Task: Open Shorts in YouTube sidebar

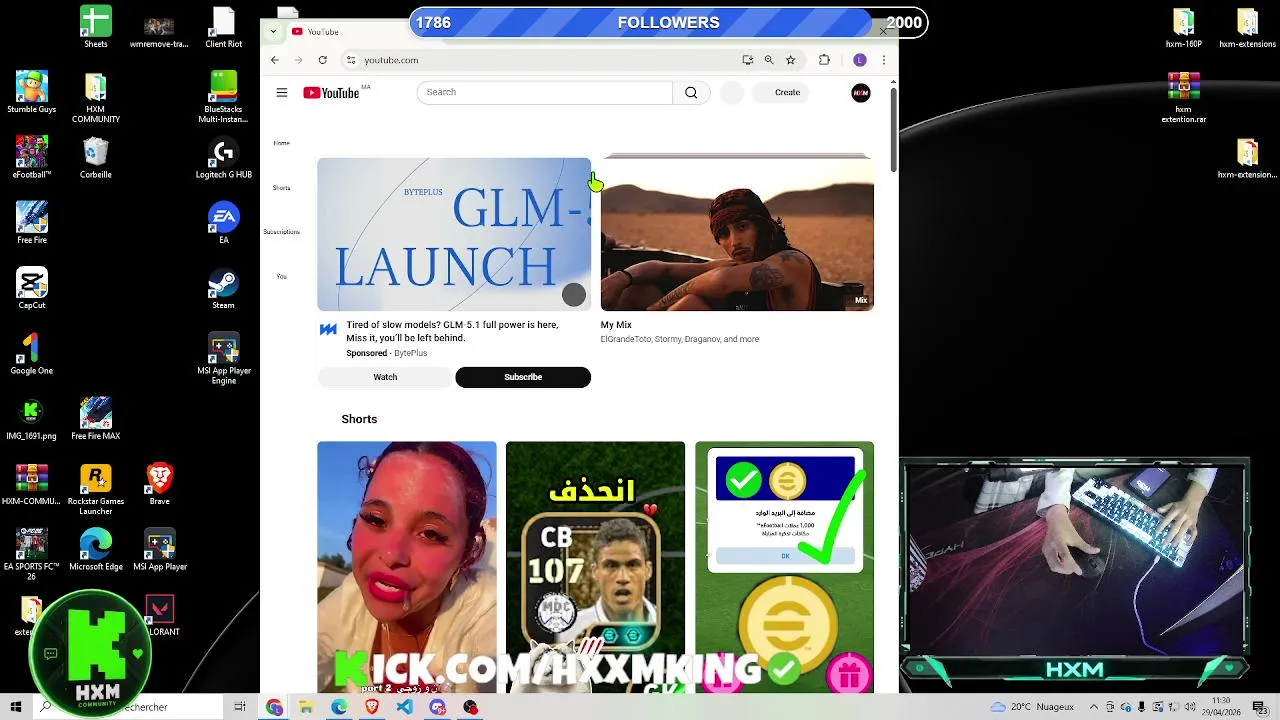Action: coord(281,188)
